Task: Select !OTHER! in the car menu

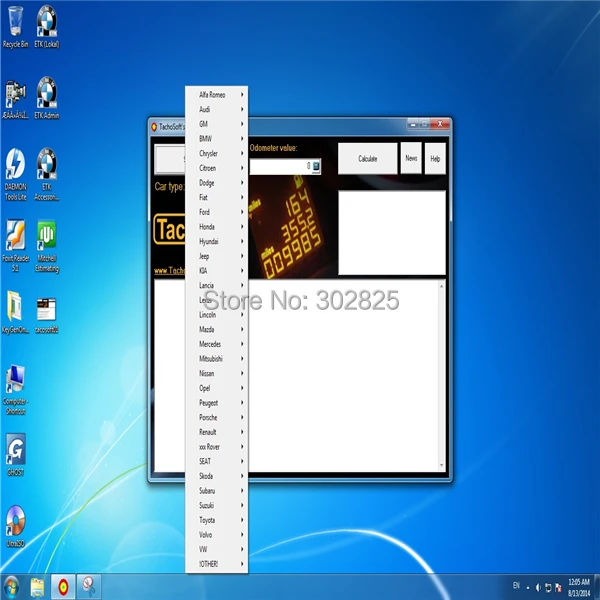Action: point(217,564)
